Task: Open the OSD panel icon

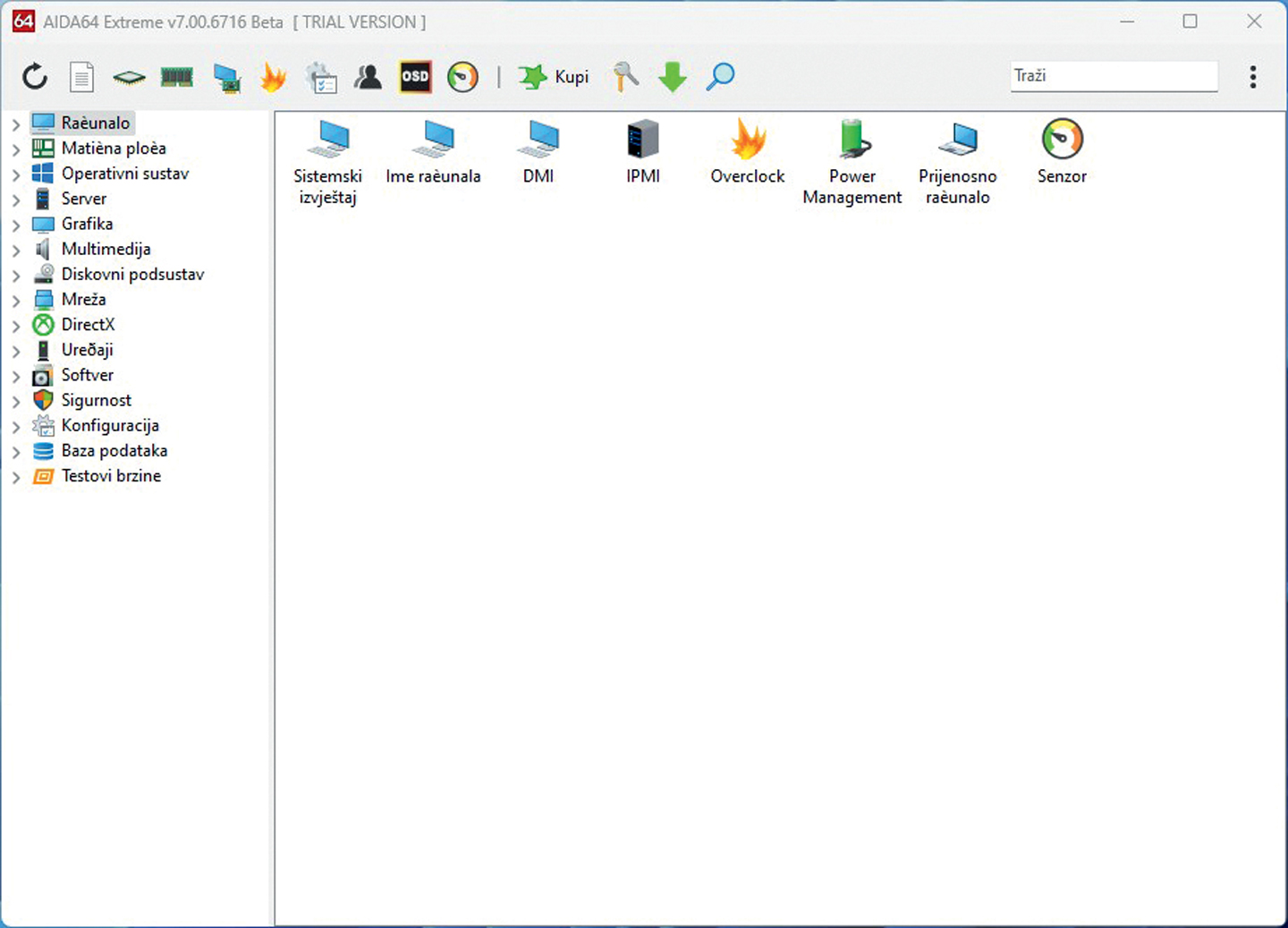Action: pyautogui.click(x=415, y=77)
